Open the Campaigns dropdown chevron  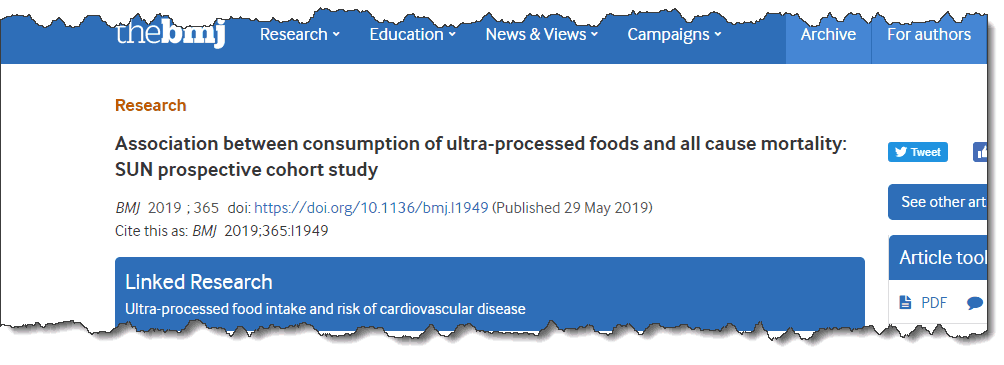[x=718, y=35]
